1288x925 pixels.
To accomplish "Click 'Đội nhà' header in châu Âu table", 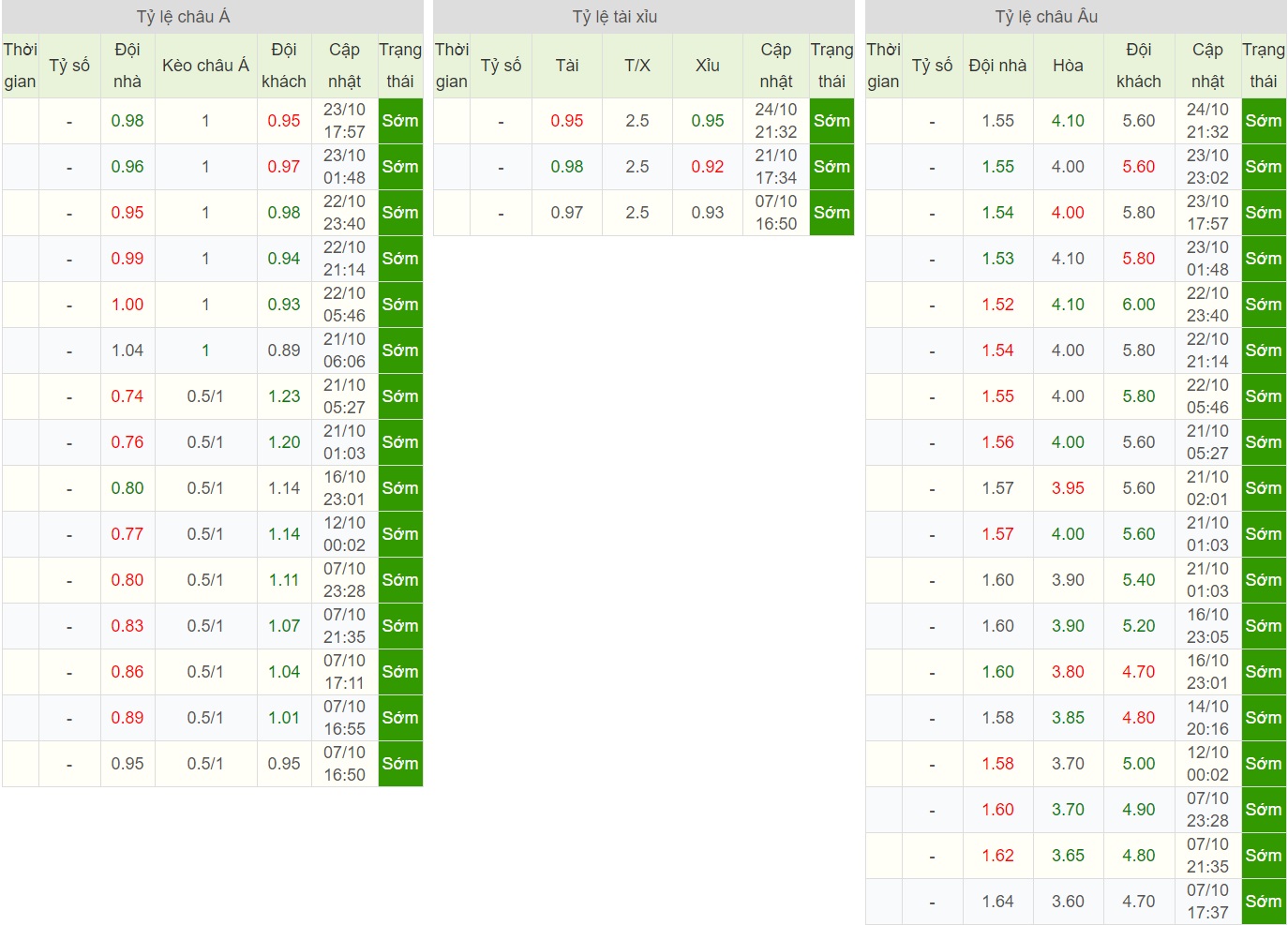I will (x=997, y=66).
